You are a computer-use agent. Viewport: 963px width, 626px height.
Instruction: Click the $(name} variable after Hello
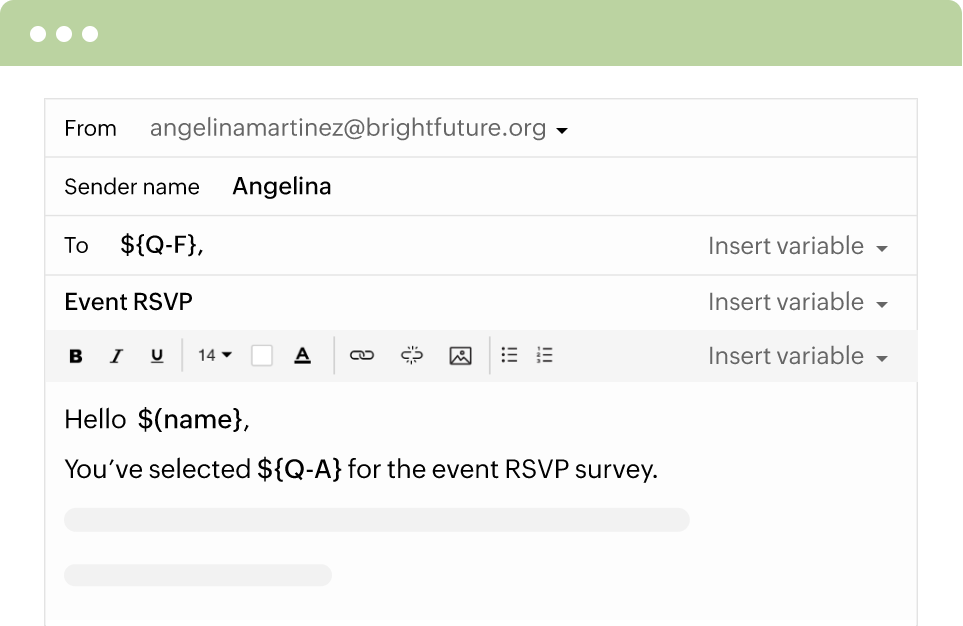190,419
